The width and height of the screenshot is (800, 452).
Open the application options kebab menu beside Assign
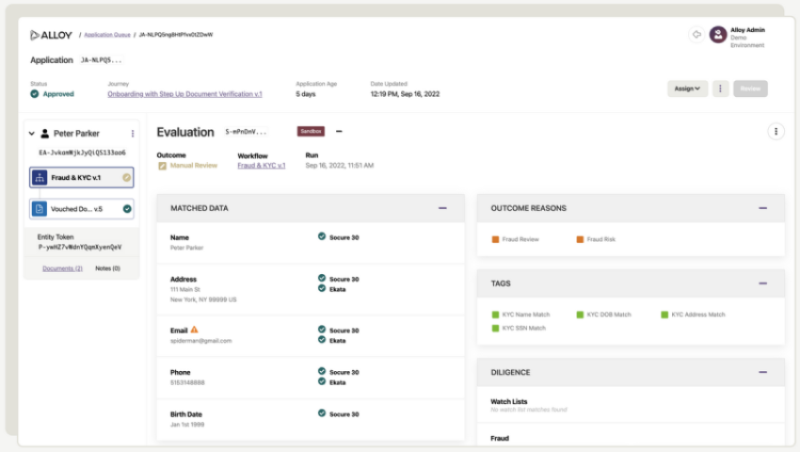click(x=720, y=88)
